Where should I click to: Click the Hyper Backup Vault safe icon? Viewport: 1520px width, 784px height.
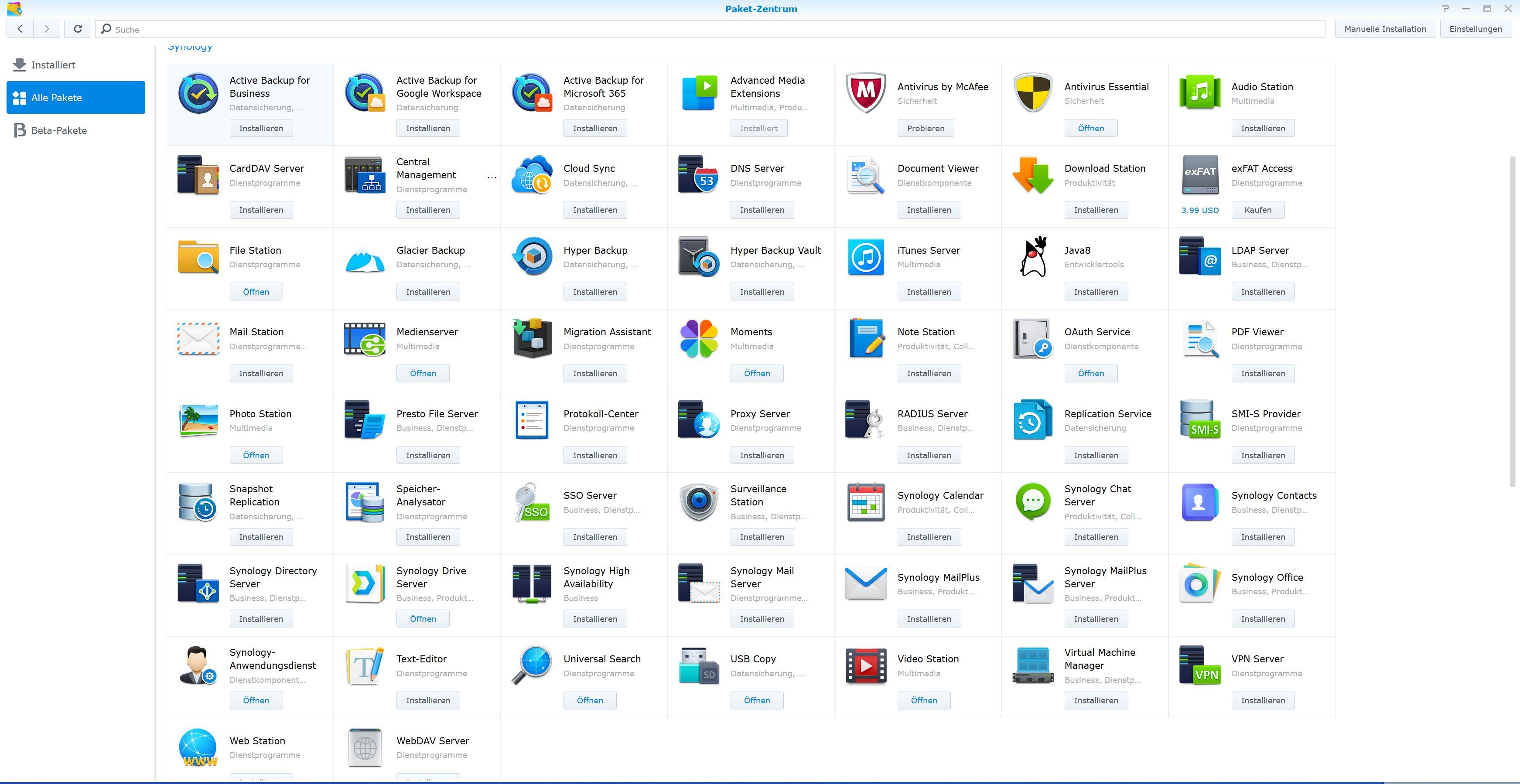(699, 257)
